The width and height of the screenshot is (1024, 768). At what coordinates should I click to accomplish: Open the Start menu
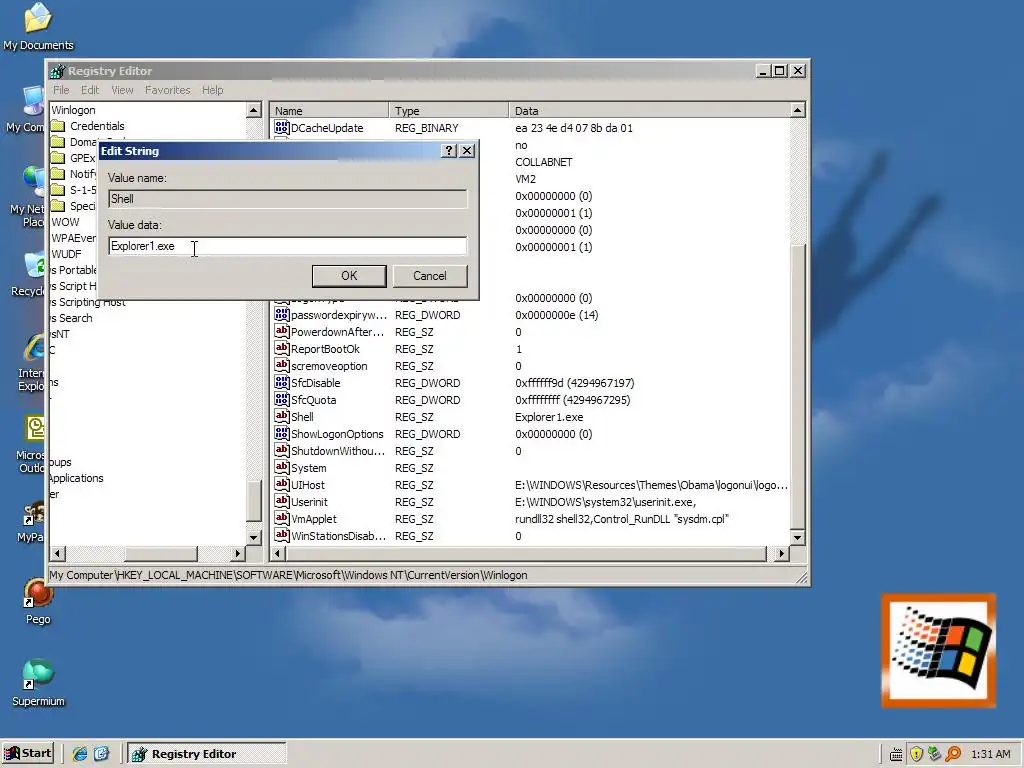click(x=28, y=754)
